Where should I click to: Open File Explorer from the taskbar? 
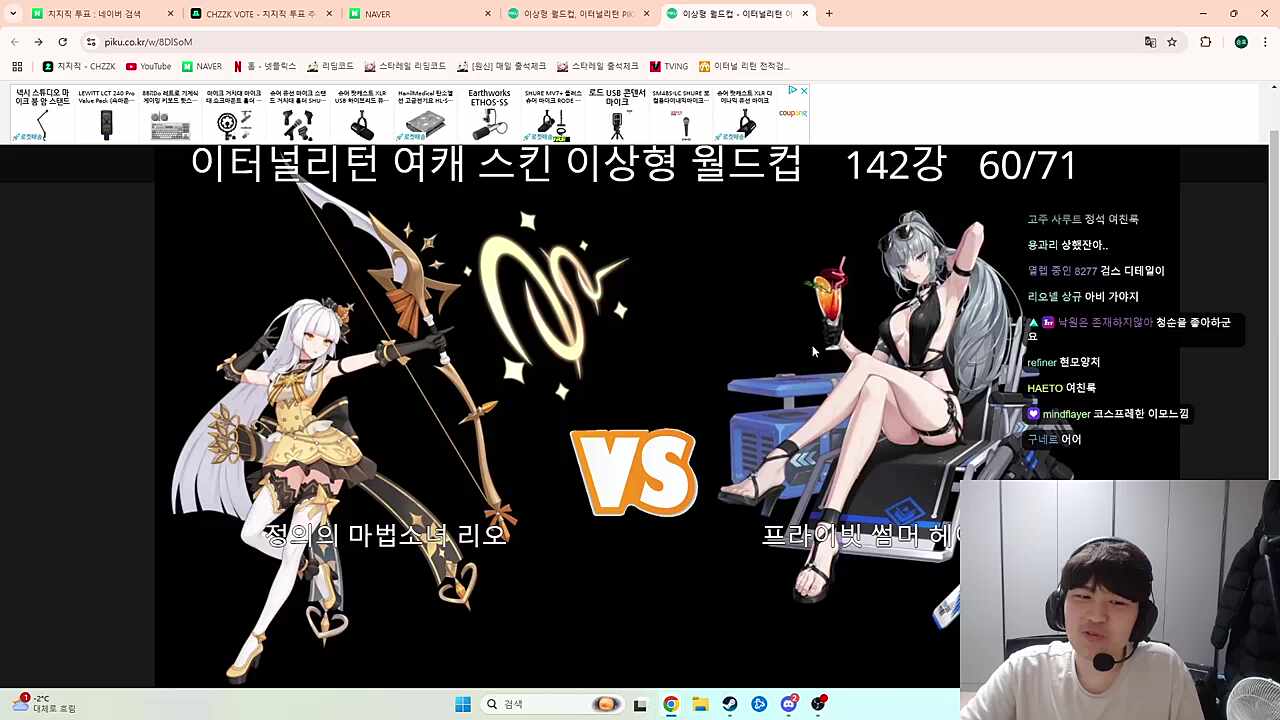[700, 704]
